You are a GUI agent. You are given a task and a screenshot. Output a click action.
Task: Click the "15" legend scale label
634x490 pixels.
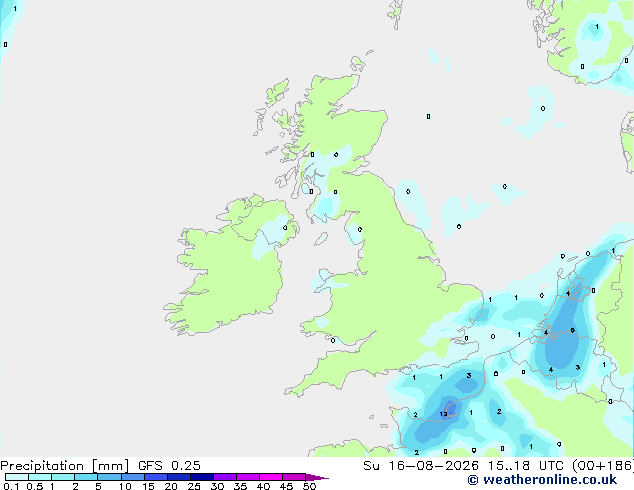[148, 486]
